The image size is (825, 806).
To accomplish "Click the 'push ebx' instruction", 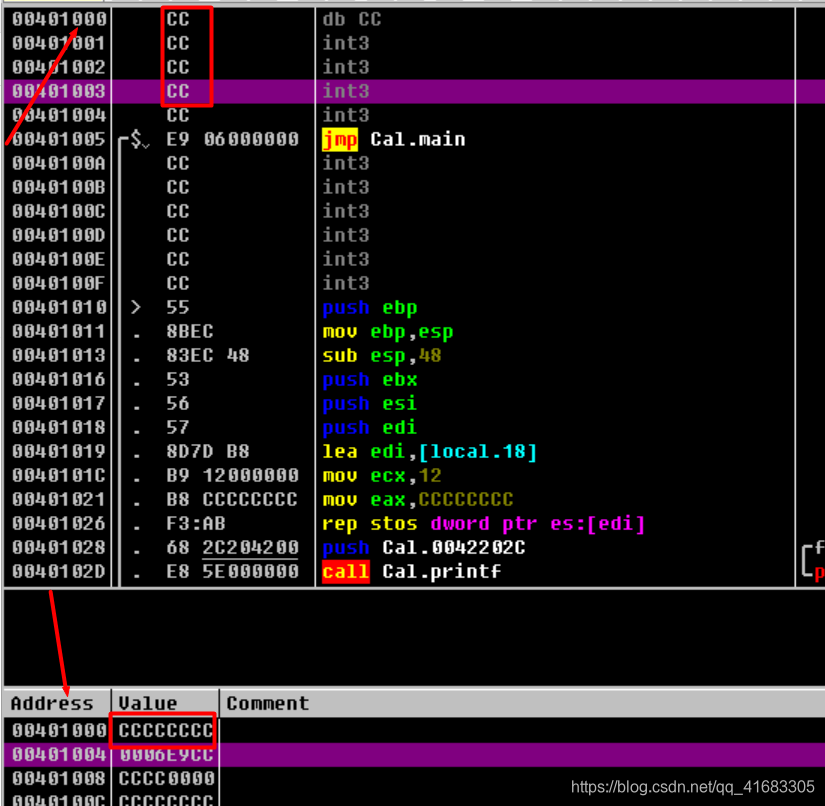I will tap(369, 380).
